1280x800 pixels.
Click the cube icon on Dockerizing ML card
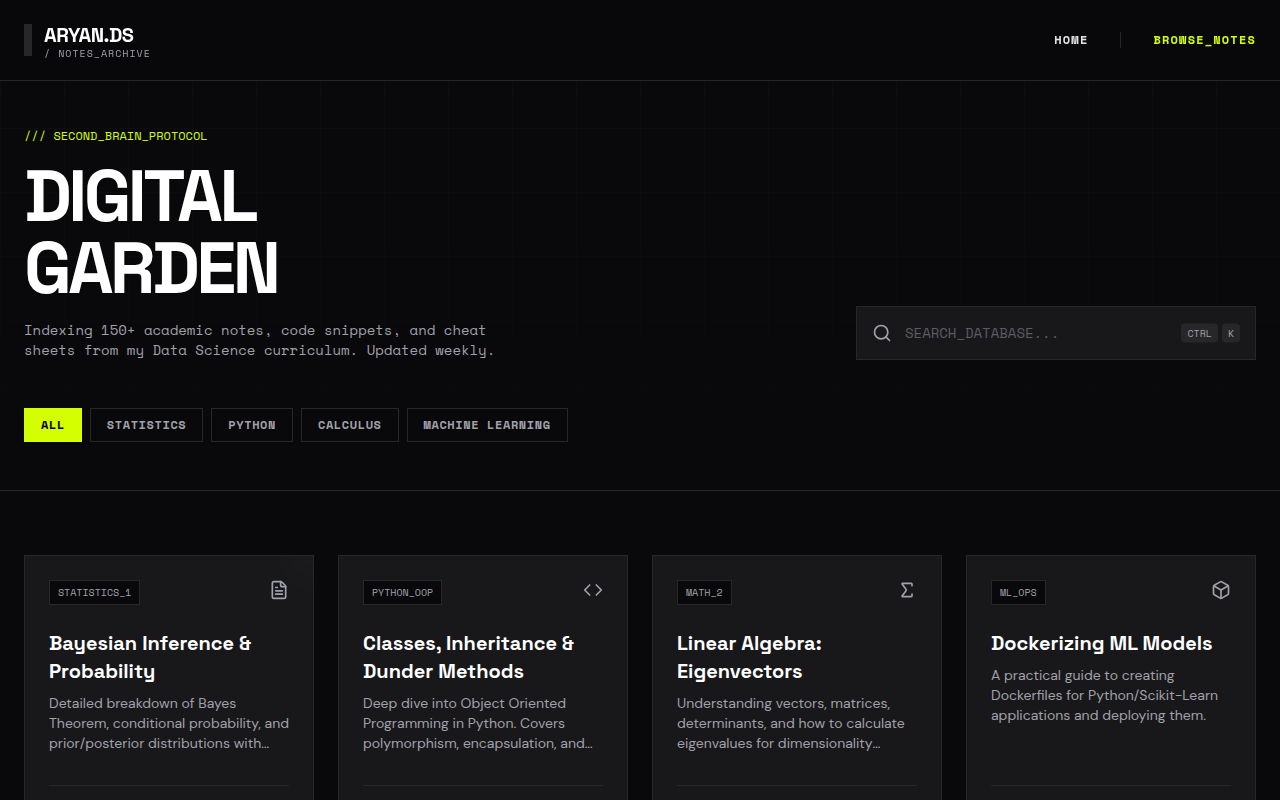1221,590
